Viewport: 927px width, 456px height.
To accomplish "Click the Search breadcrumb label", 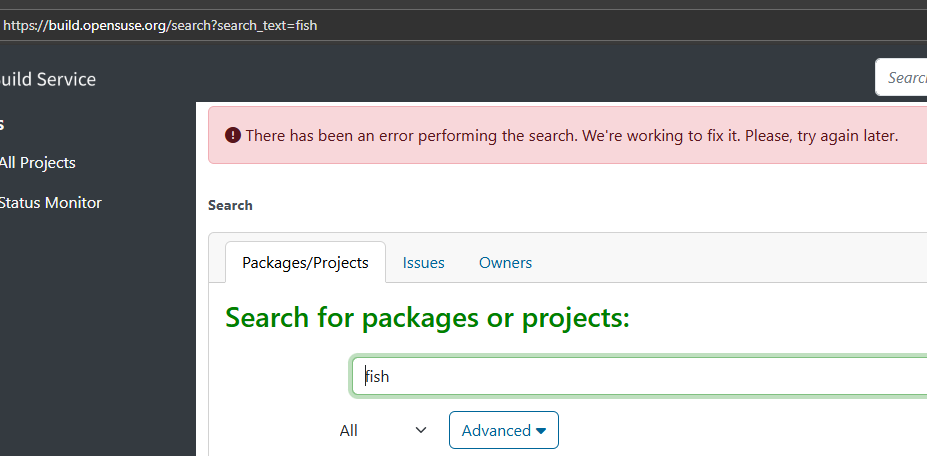I will click(230, 205).
